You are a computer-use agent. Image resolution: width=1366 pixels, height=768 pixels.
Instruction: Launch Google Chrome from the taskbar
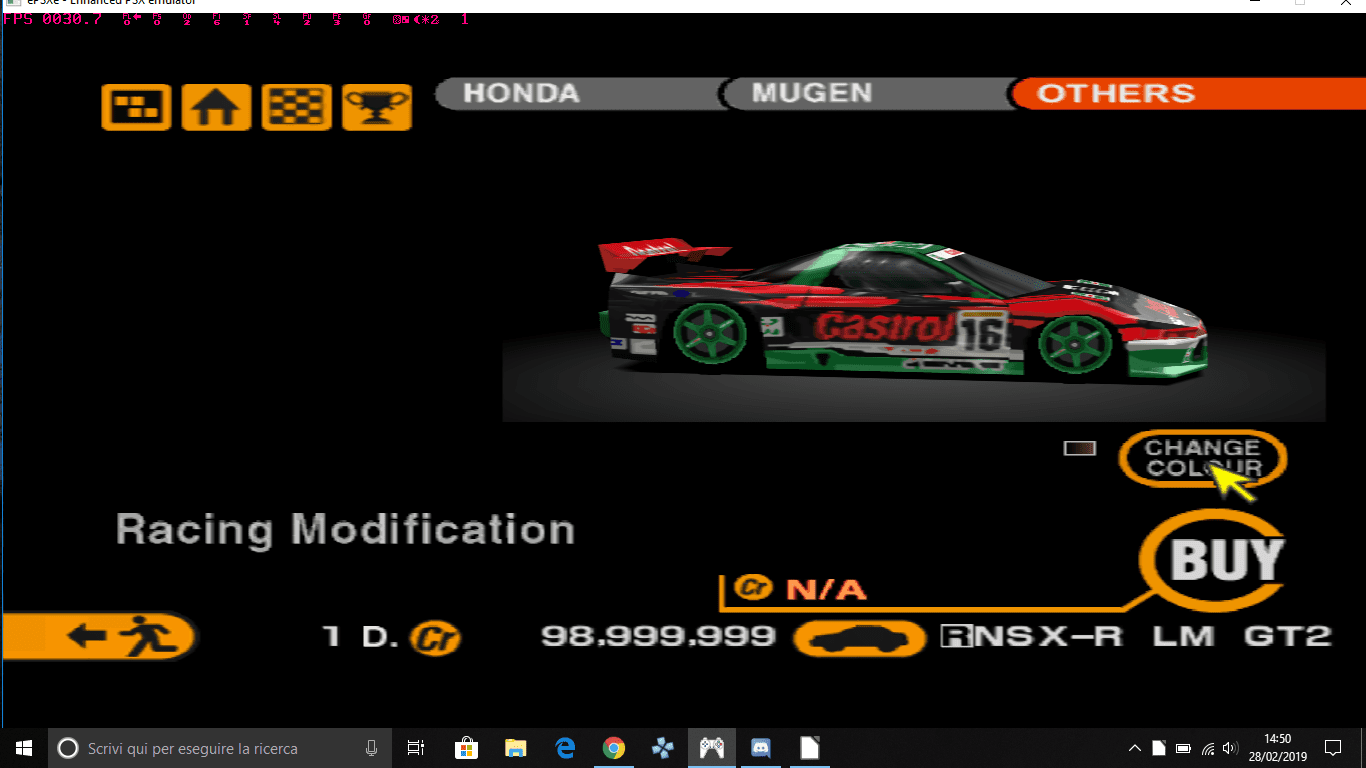point(614,748)
